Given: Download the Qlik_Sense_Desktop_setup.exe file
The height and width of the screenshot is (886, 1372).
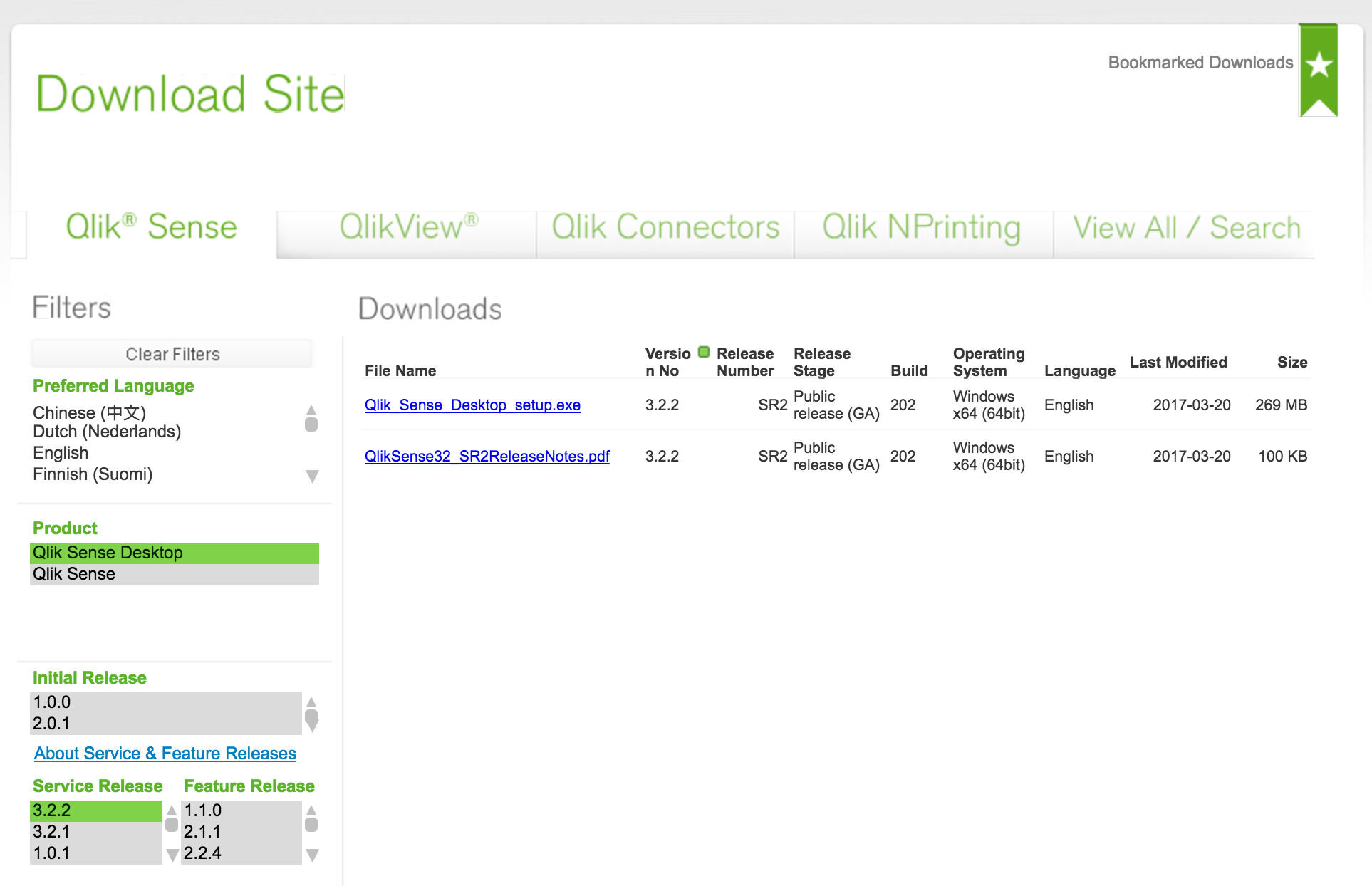Looking at the screenshot, I should click(472, 405).
